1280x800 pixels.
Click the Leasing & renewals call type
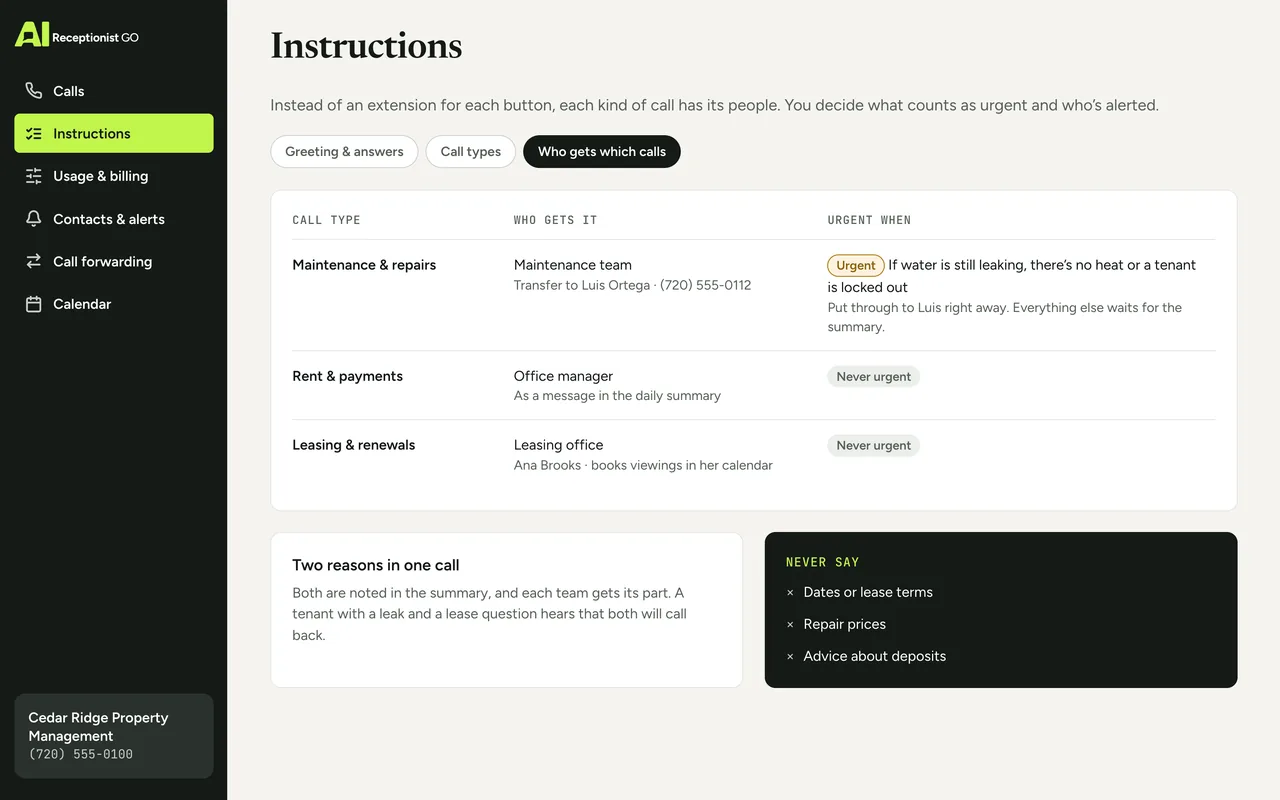(353, 445)
